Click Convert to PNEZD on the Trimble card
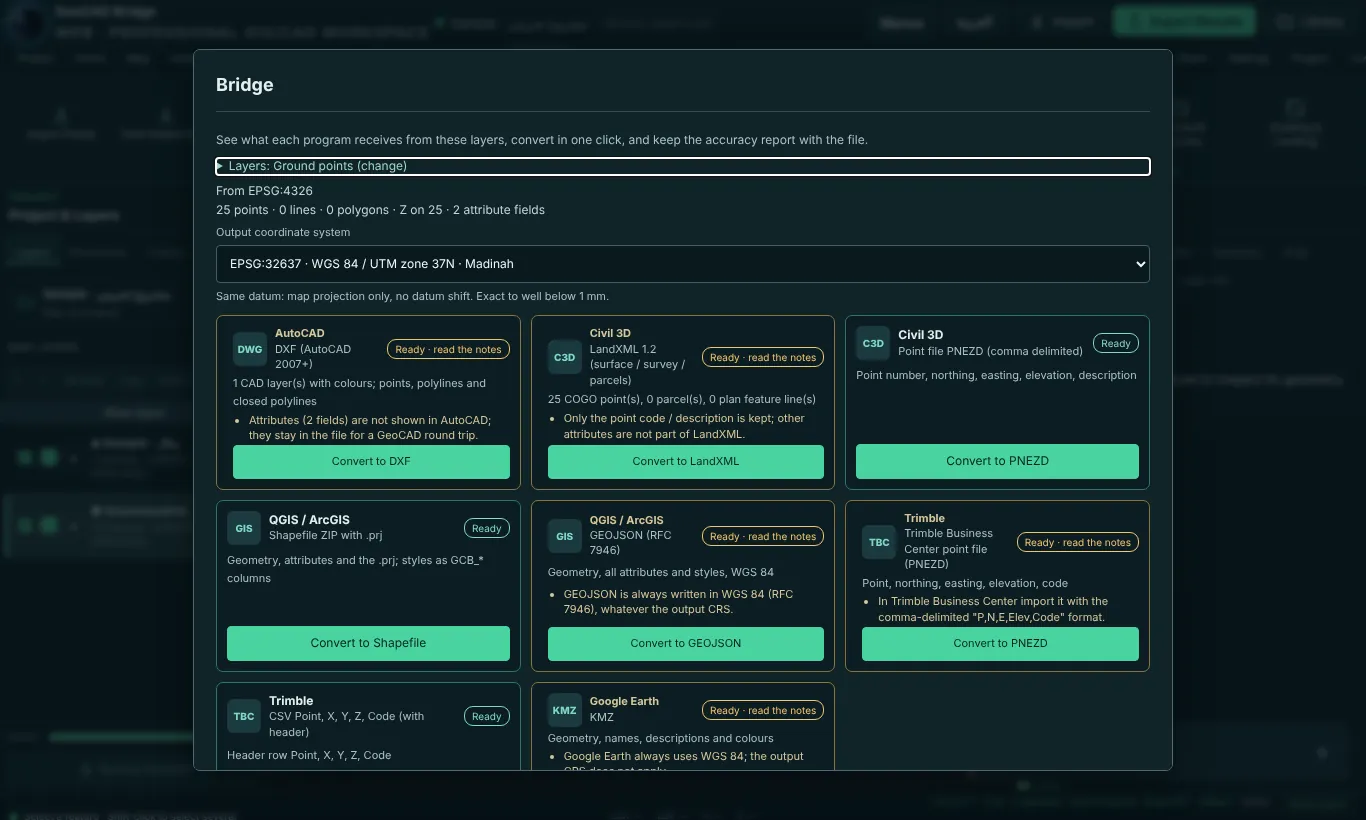The image size is (1366, 820). tap(1000, 644)
